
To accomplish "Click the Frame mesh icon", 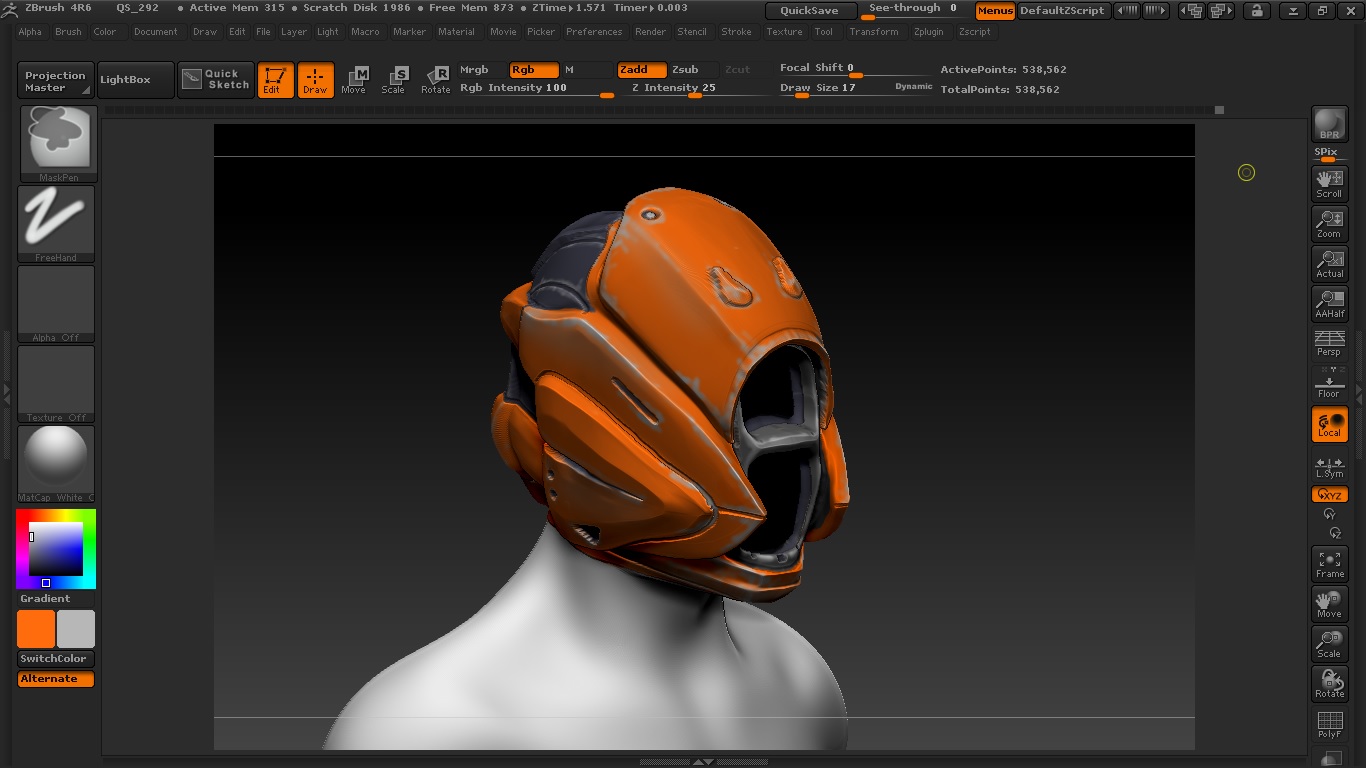I will [x=1329, y=564].
